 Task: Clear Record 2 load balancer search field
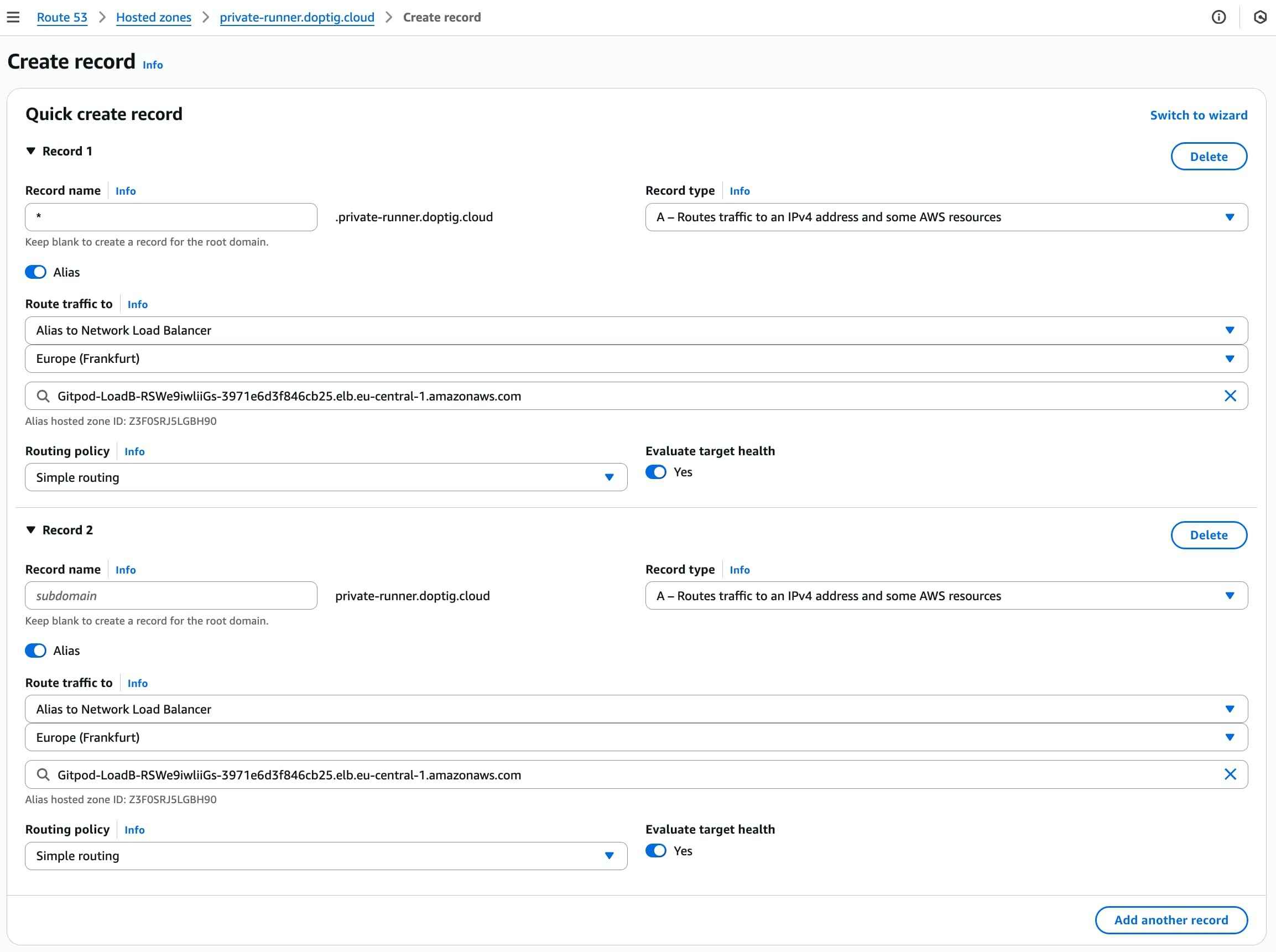(x=1230, y=774)
